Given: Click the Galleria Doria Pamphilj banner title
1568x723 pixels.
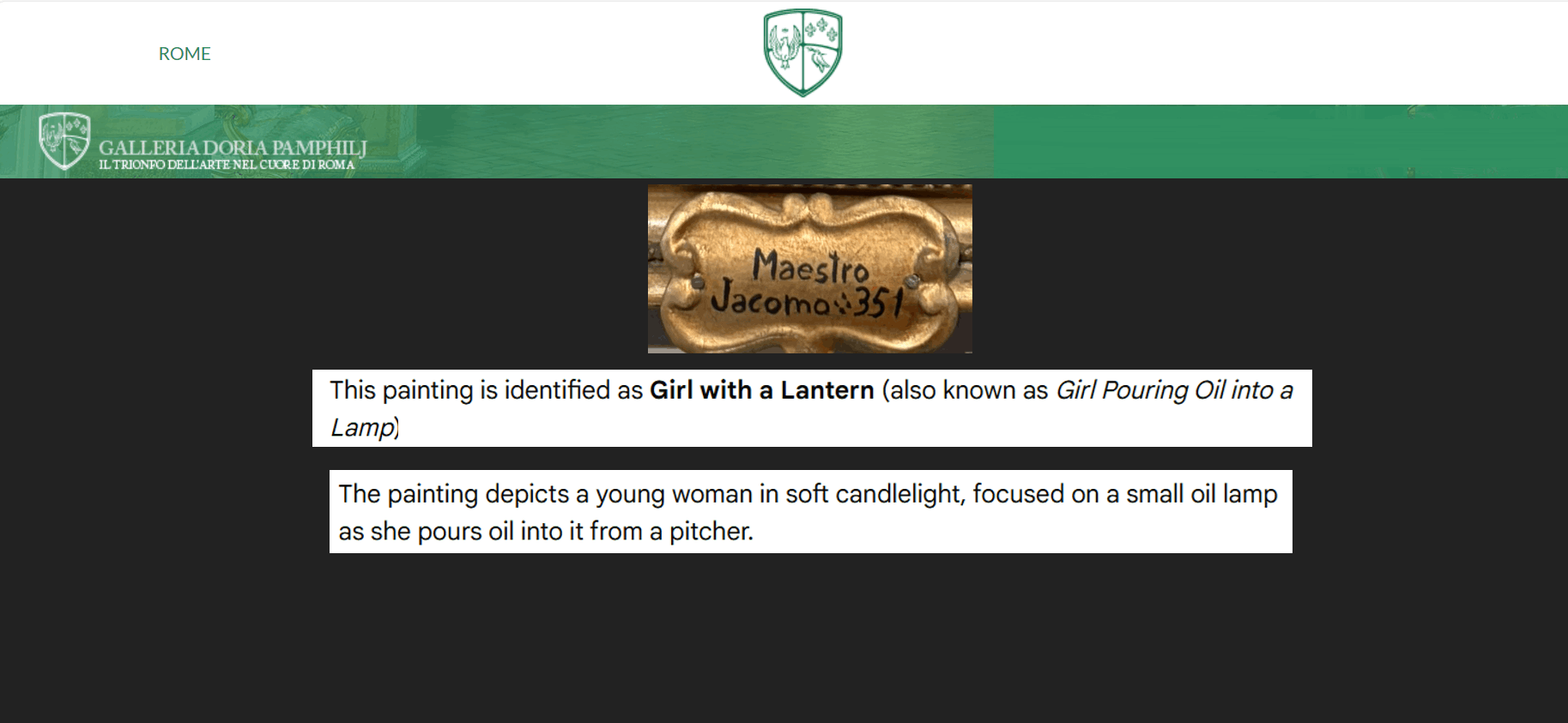Looking at the screenshot, I should coord(233,148).
